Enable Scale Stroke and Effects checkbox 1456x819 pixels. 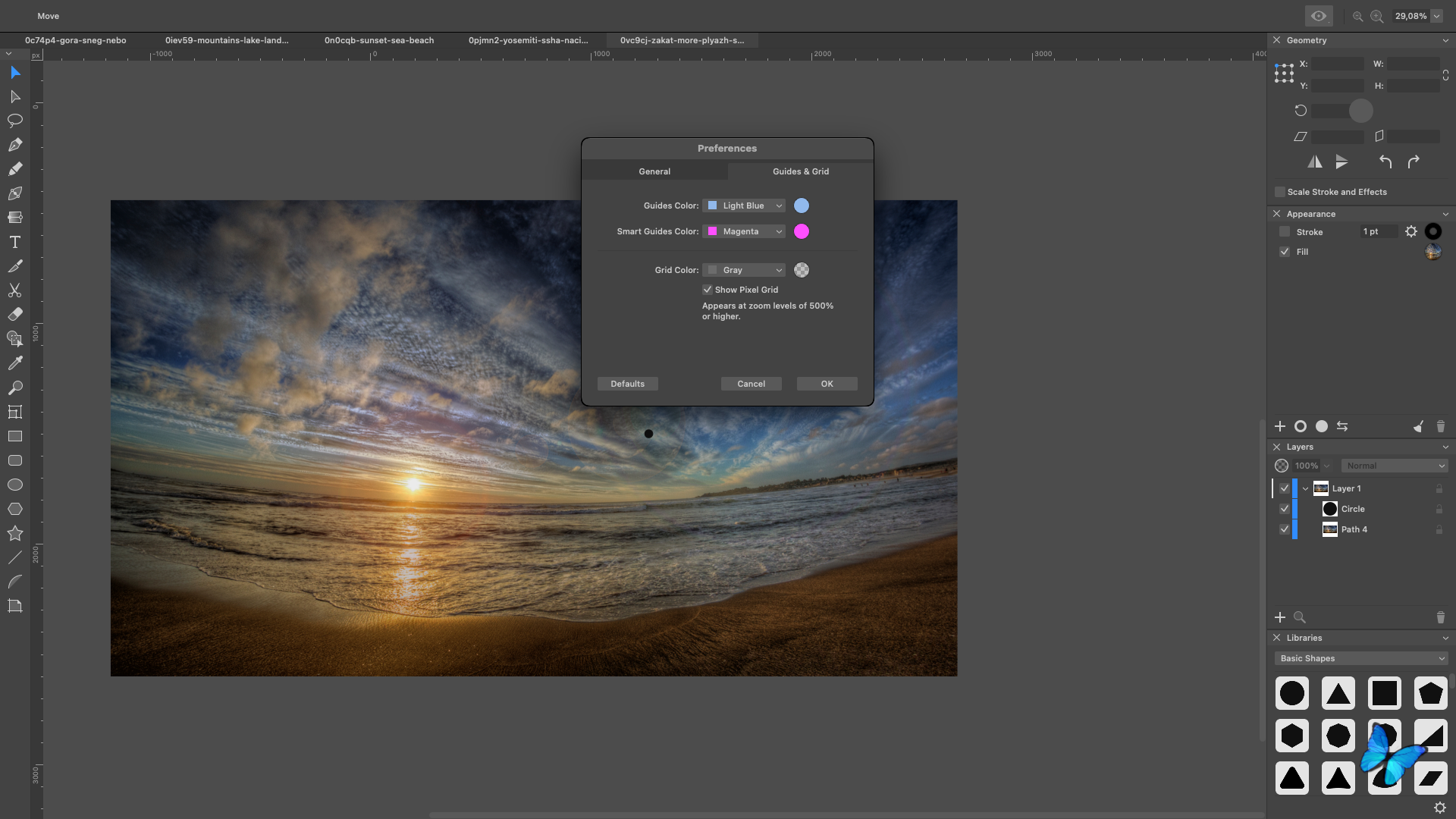[1280, 192]
